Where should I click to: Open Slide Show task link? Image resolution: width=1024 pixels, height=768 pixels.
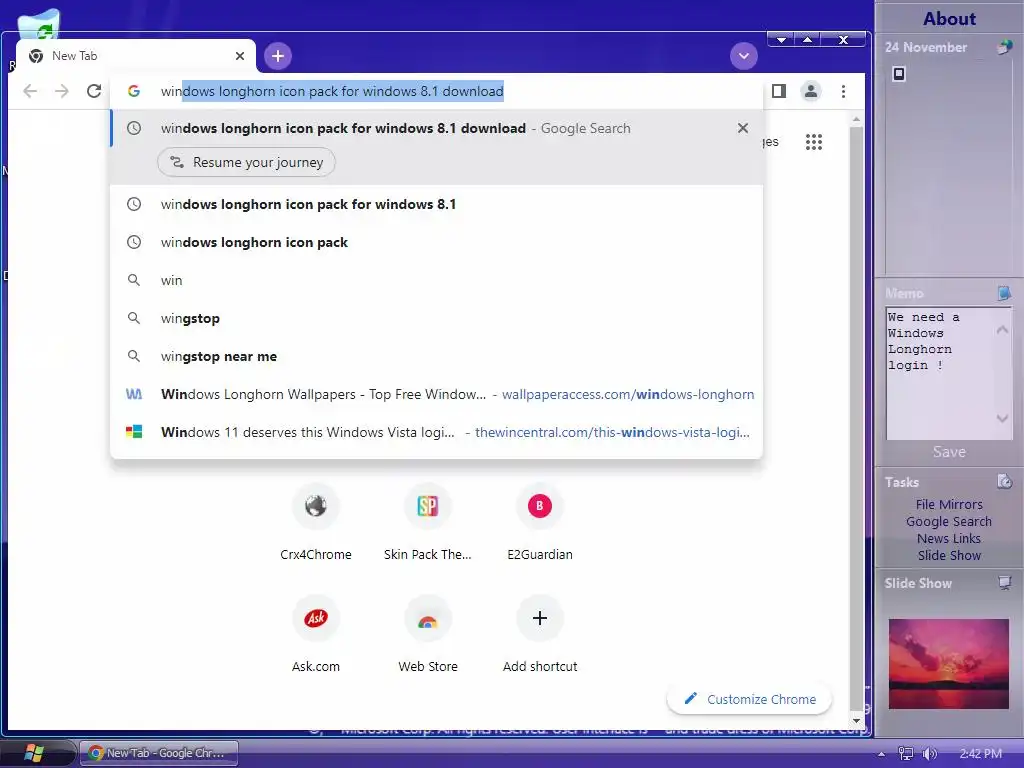click(x=949, y=555)
